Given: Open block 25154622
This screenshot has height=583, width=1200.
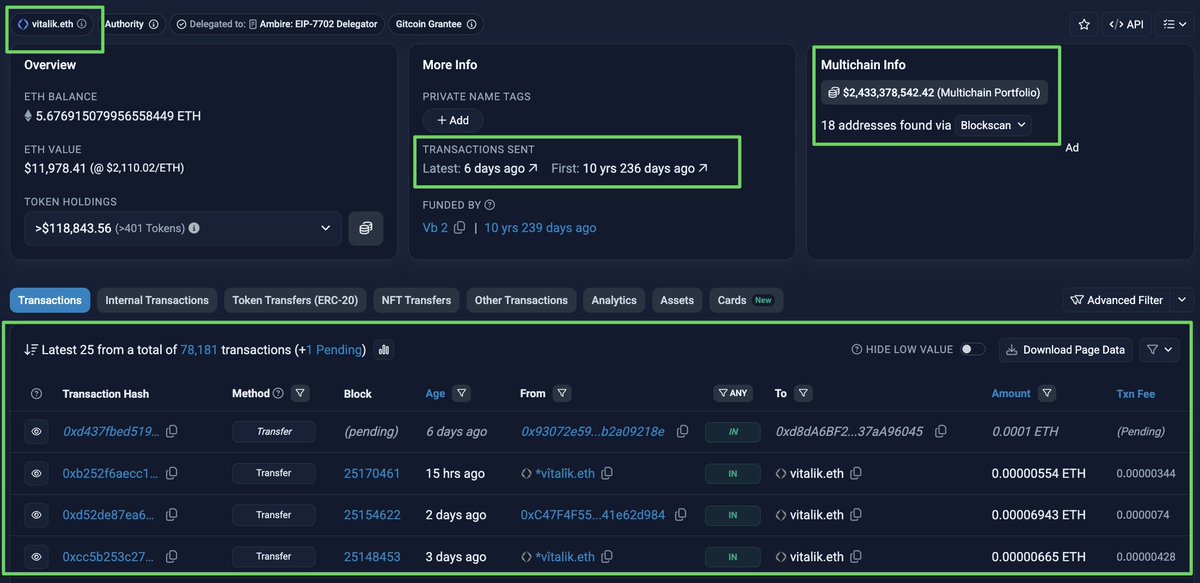Looking at the screenshot, I should point(371,515).
